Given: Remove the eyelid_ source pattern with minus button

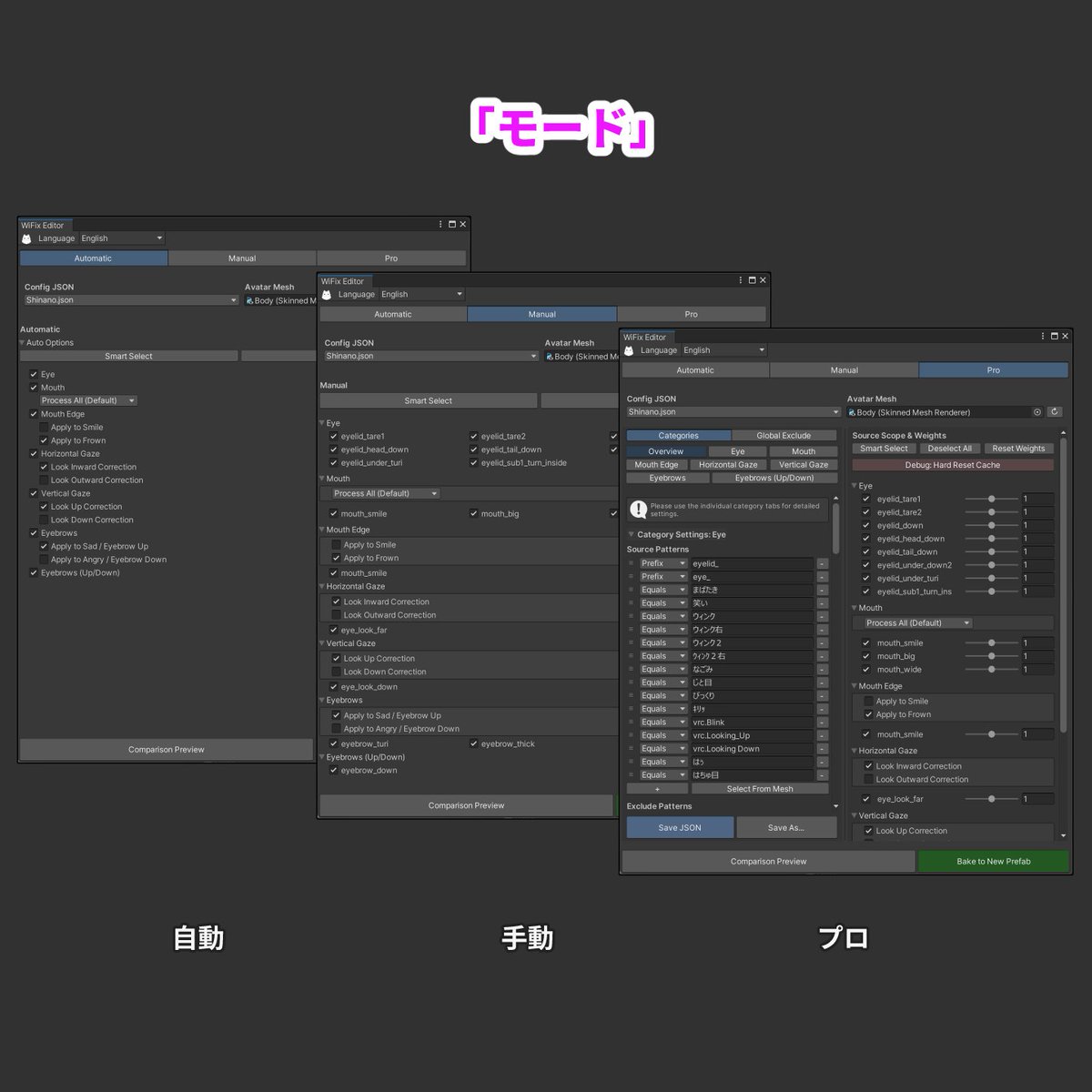Looking at the screenshot, I should [822, 564].
